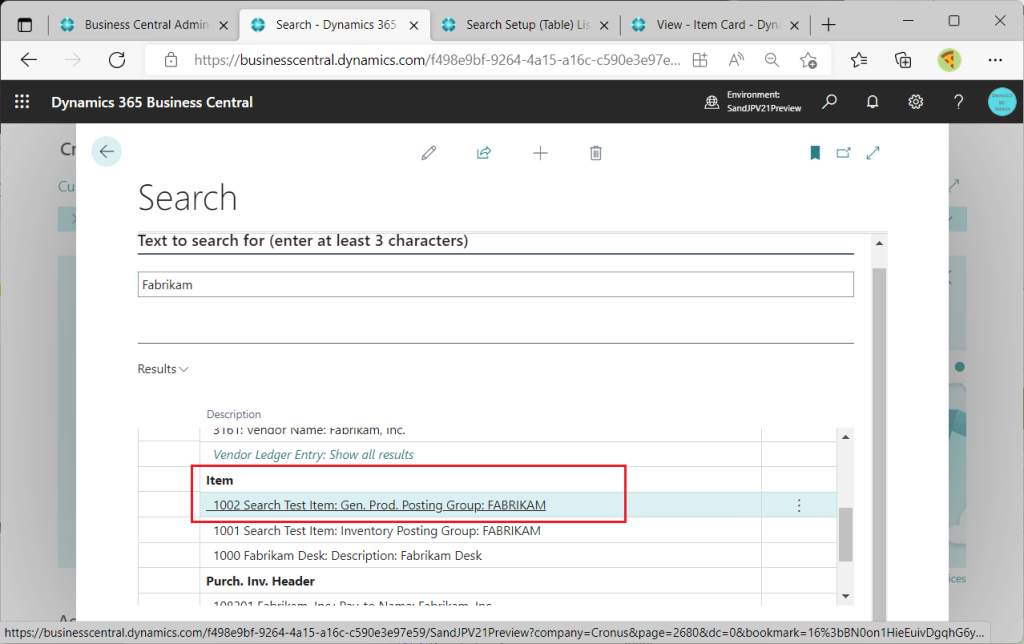Go back using the Search page back arrow
Image resolution: width=1024 pixels, height=644 pixels.
106,152
